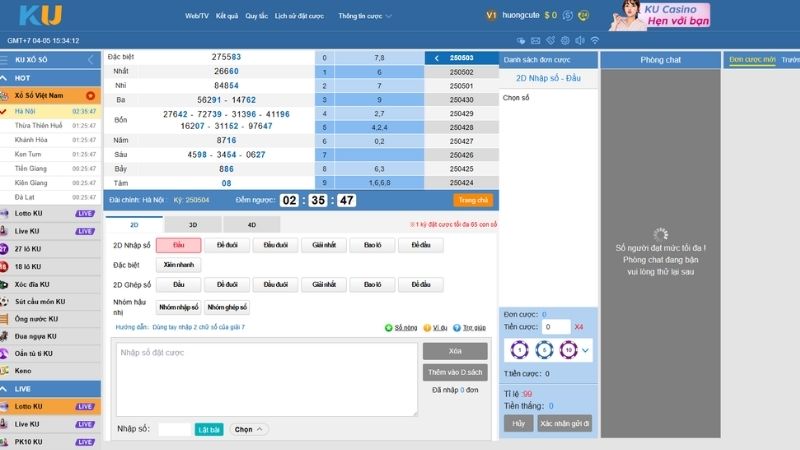The width and height of the screenshot is (800, 450).
Task: Click the Tiền cược amount field
Action: 555,327
